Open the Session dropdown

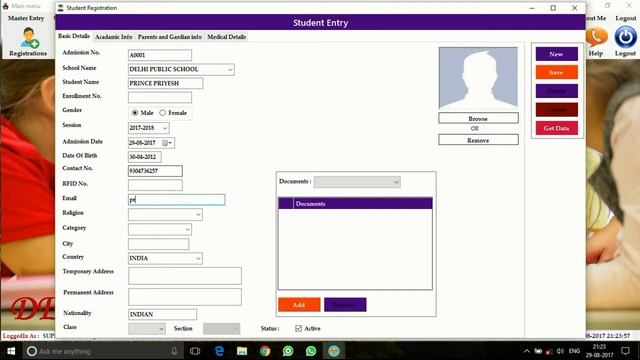point(165,128)
